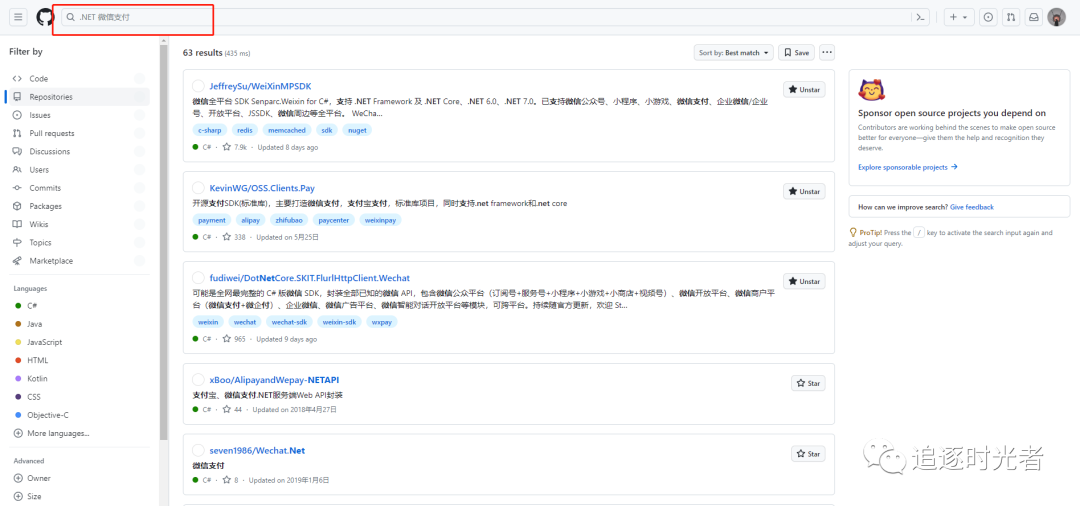Click the Save search button
The image size is (1080, 506).
[796, 52]
